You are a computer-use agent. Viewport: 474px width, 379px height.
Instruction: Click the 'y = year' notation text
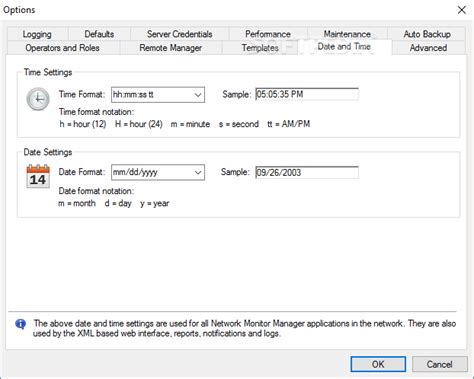[x=155, y=203]
